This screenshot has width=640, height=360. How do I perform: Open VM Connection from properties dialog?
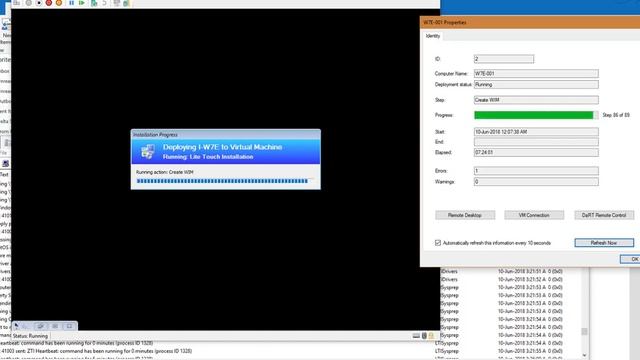coord(534,215)
